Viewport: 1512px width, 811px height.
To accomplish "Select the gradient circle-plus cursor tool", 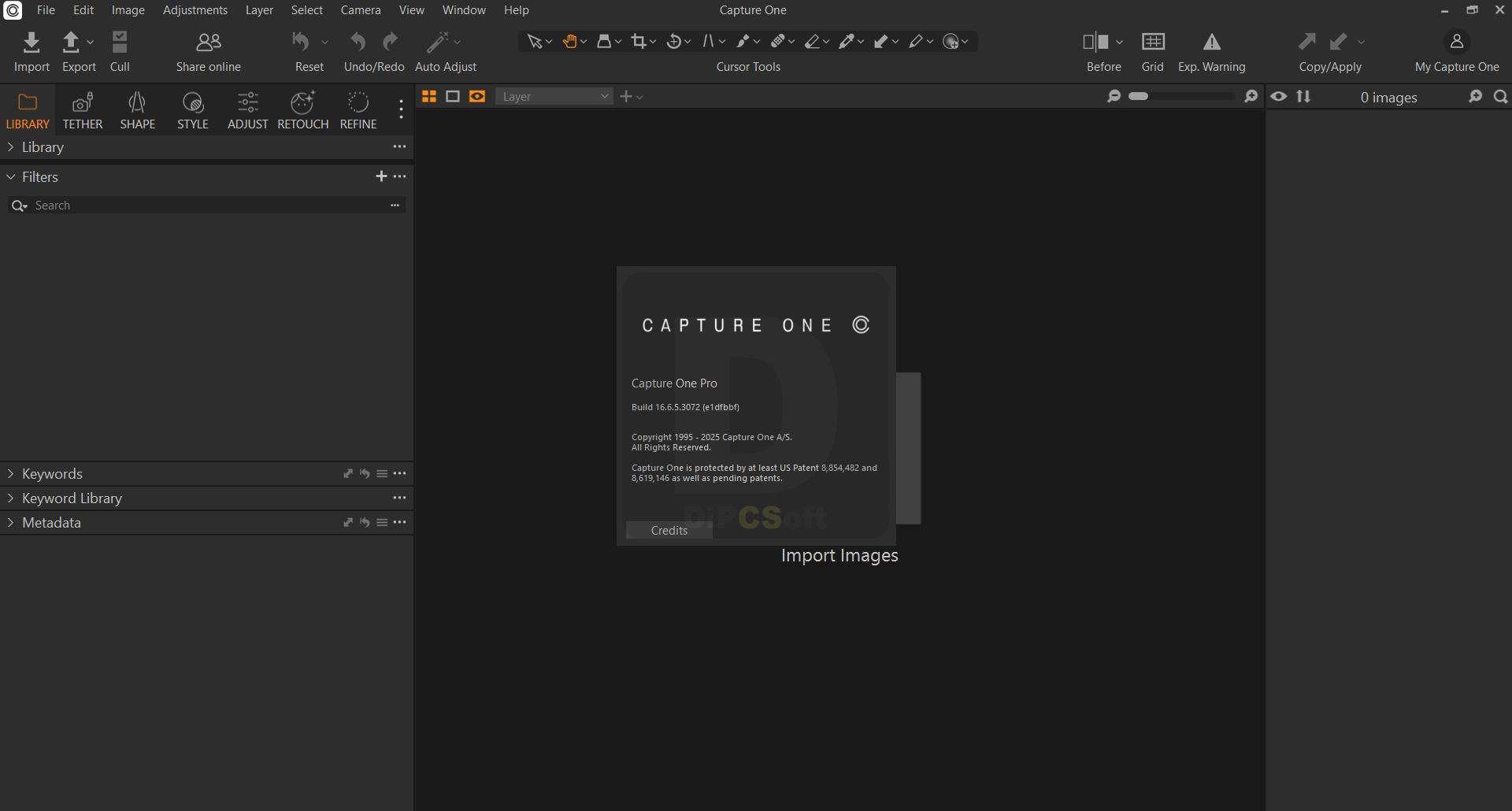I will [x=951, y=42].
